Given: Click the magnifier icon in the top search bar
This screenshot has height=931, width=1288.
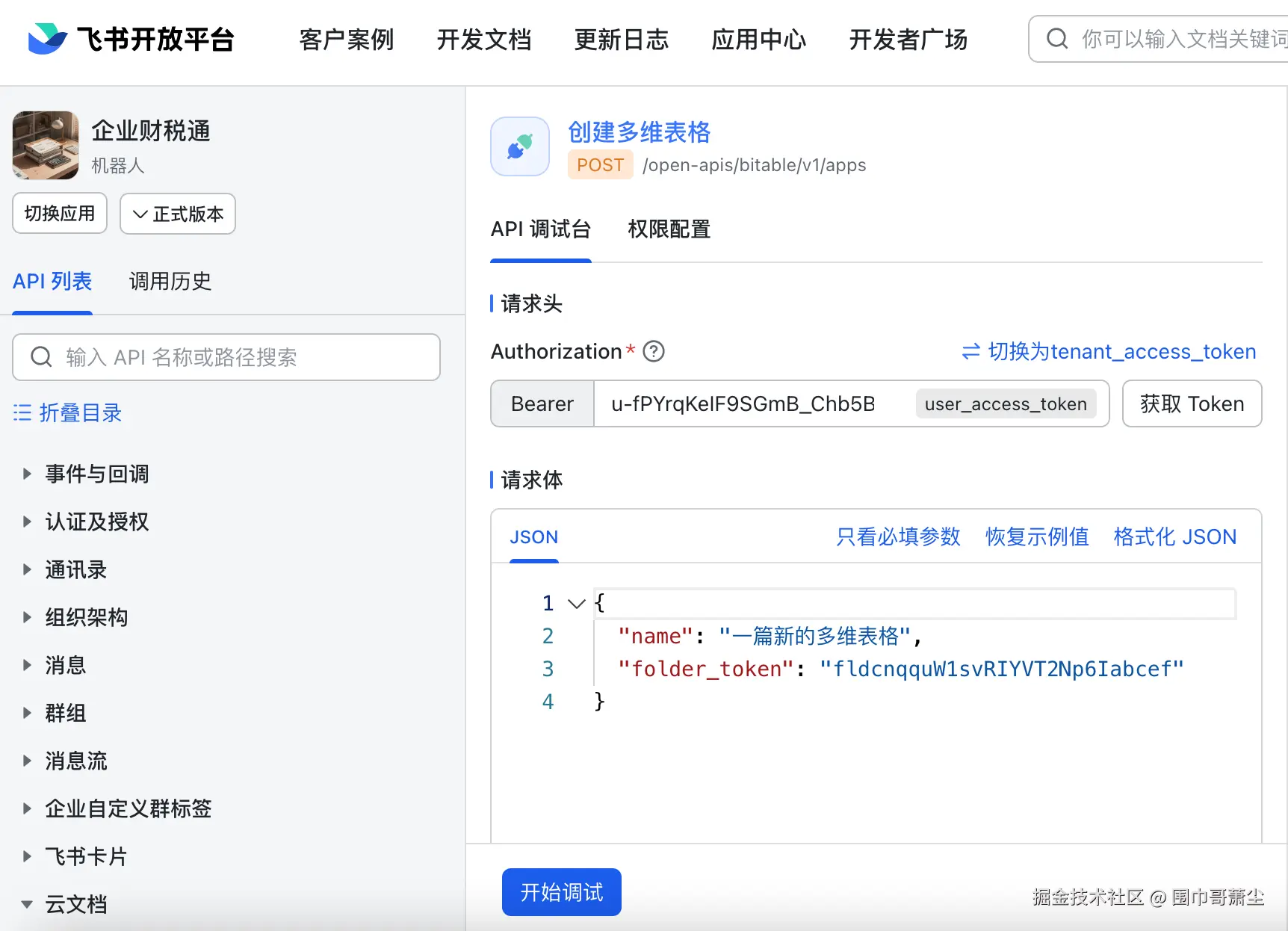Looking at the screenshot, I should tap(1056, 39).
